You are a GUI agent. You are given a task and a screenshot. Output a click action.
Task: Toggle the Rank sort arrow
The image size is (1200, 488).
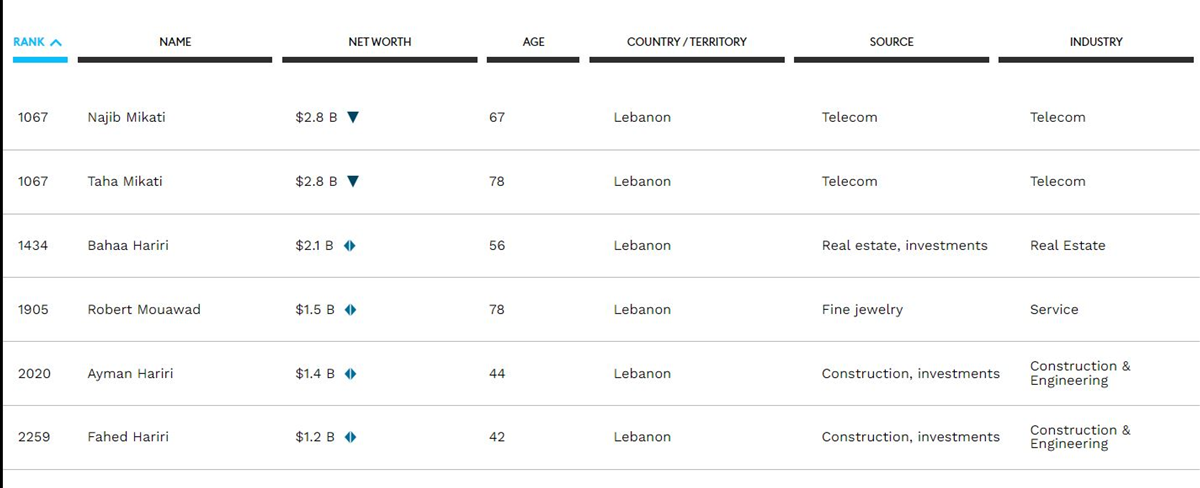tap(56, 42)
